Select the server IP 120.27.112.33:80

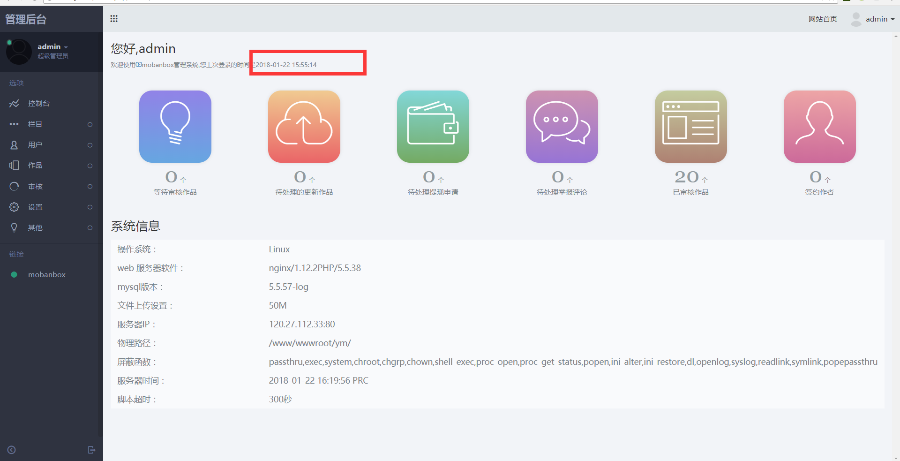coord(302,324)
